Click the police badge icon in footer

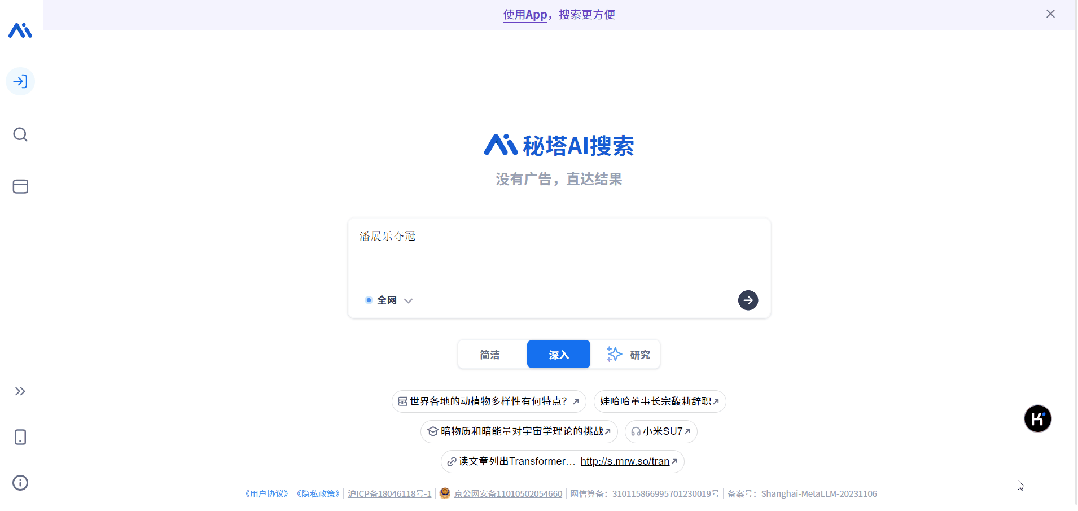tap(445, 493)
